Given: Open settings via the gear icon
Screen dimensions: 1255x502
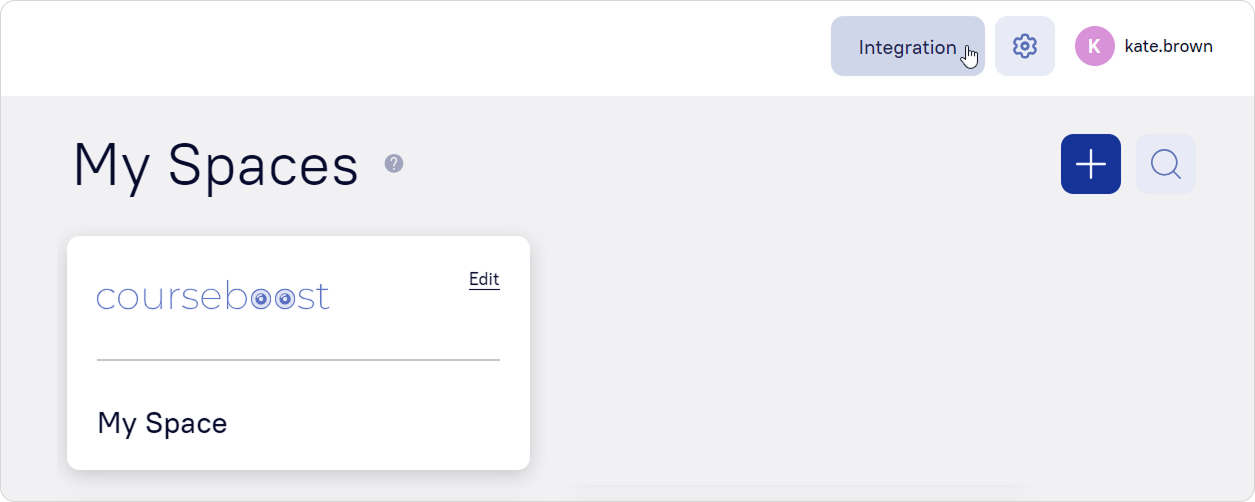Looking at the screenshot, I should point(1024,46).
